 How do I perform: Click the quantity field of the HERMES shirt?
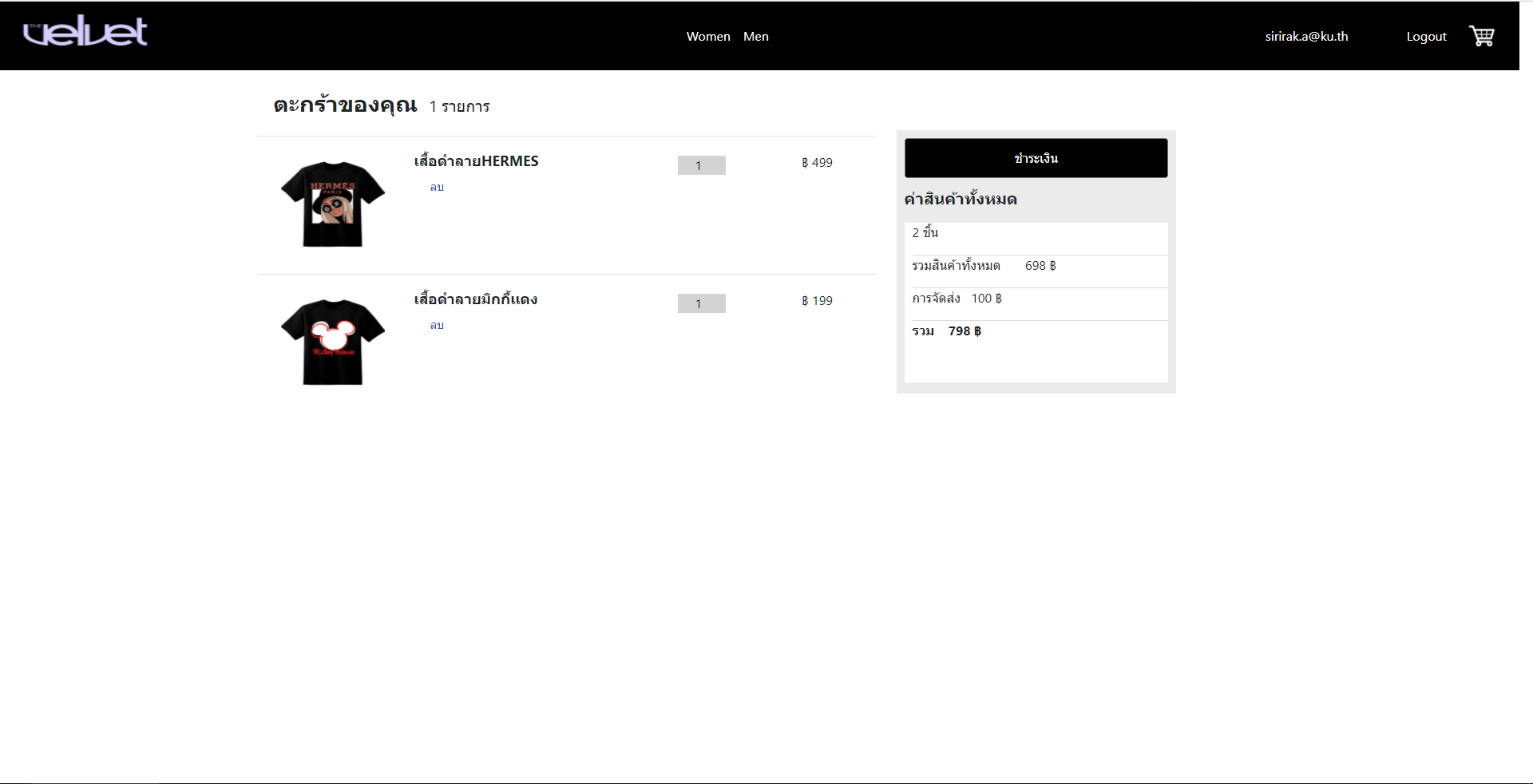pos(701,165)
